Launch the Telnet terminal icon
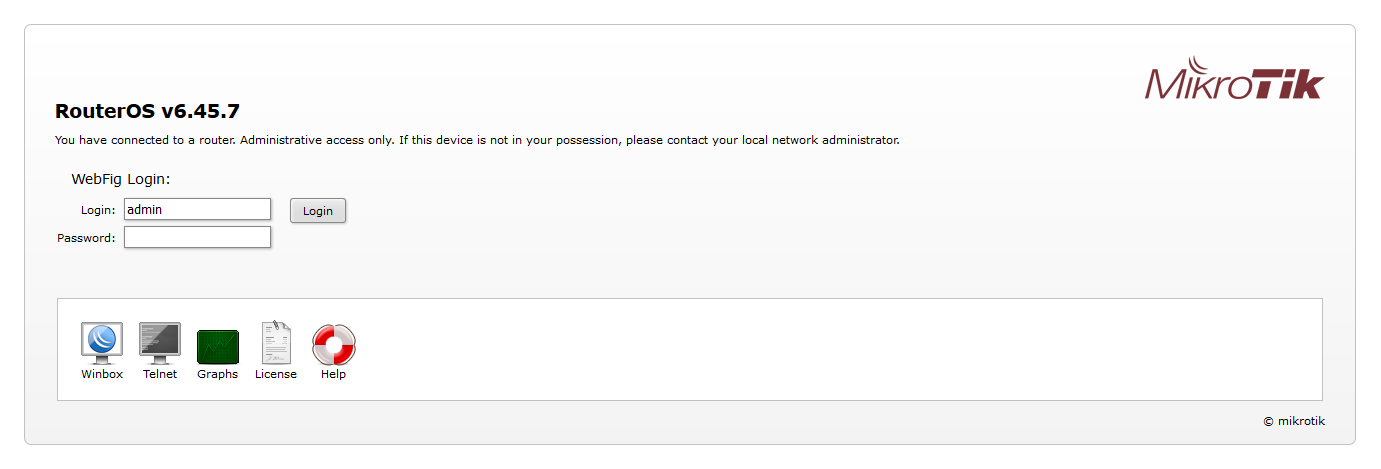Screen dimensions: 1381x469 (x=160, y=343)
